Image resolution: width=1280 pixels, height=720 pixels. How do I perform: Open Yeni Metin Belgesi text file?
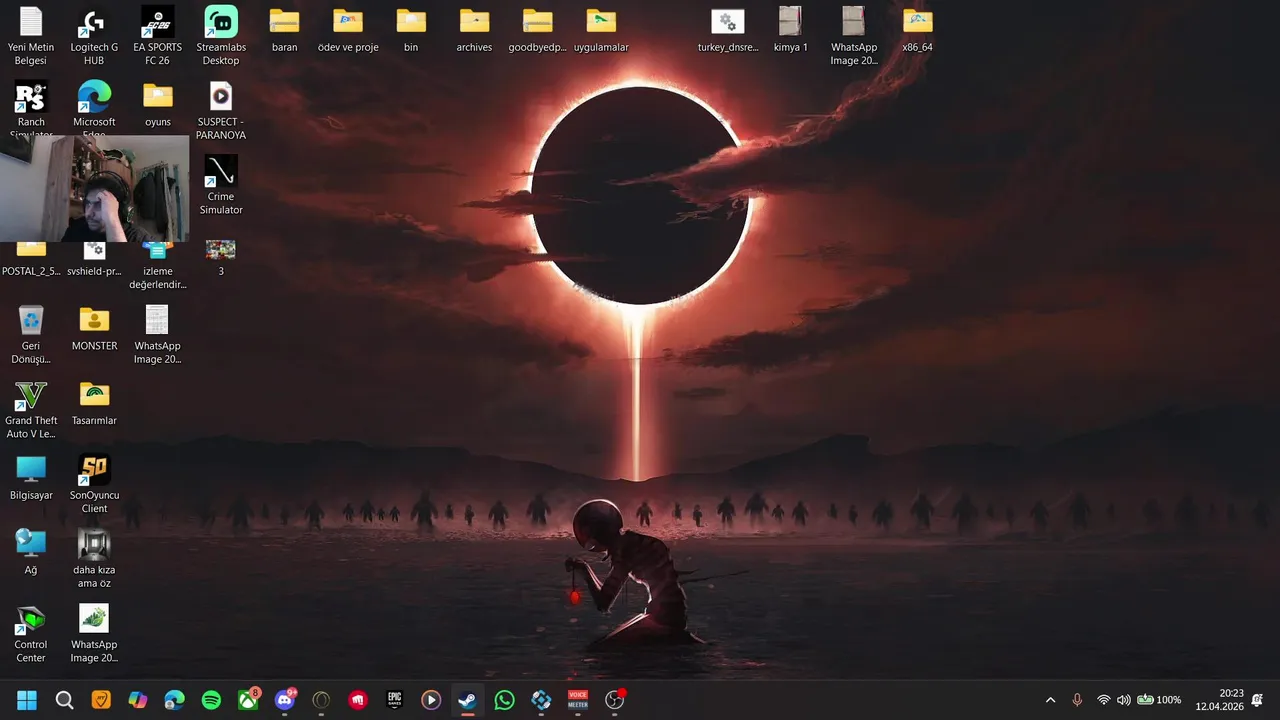(31, 35)
